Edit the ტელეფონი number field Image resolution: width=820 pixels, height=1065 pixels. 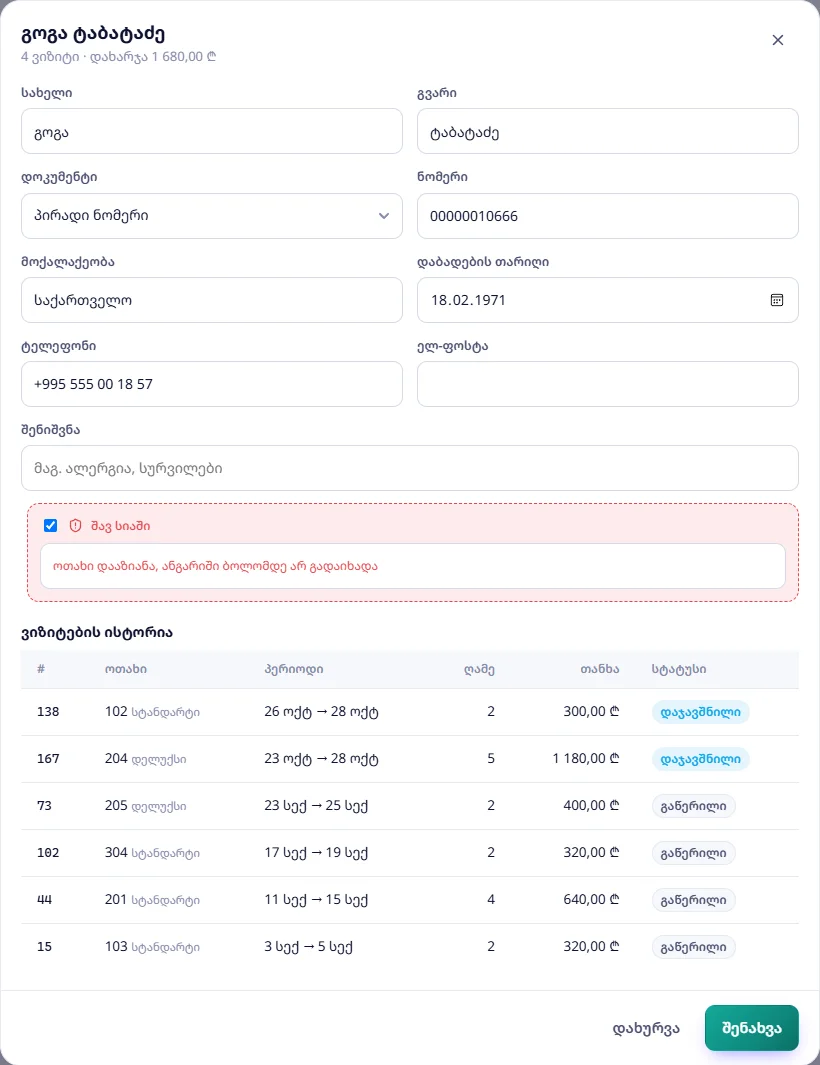pos(212,384)
